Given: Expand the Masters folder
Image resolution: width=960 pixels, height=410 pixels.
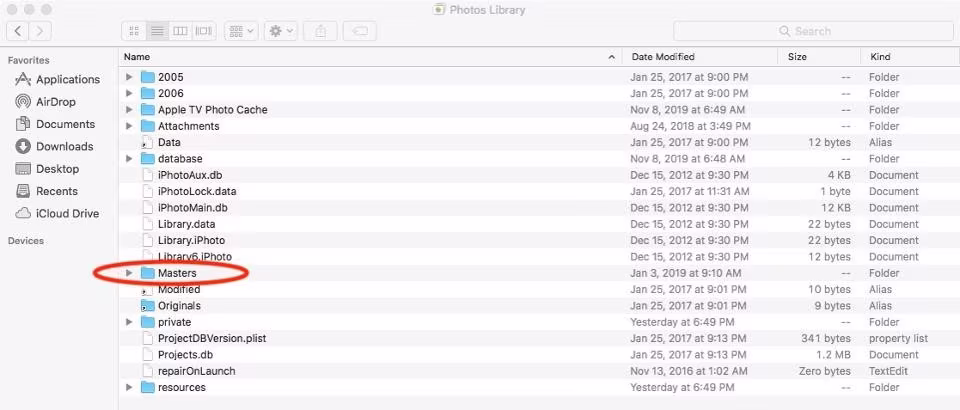Looking at the screenshot, I should [x=129, y=273].
